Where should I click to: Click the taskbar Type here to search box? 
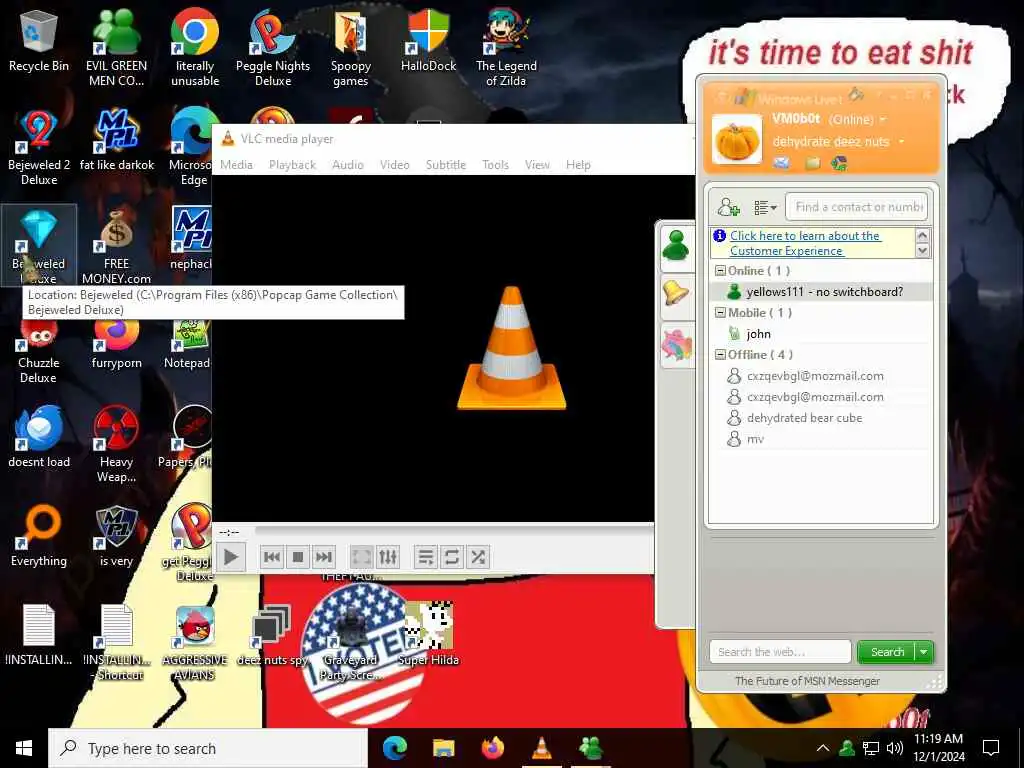coord(208,748)
